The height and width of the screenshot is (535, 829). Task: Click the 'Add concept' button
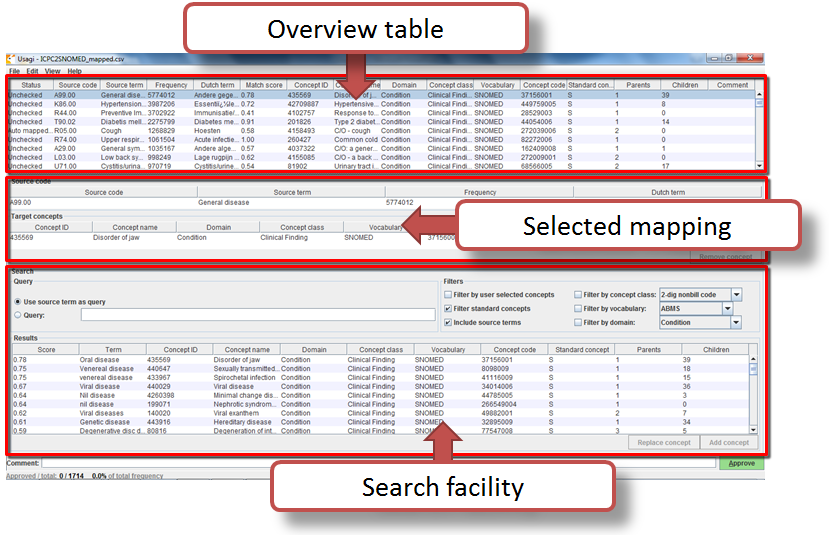[728, 442]
